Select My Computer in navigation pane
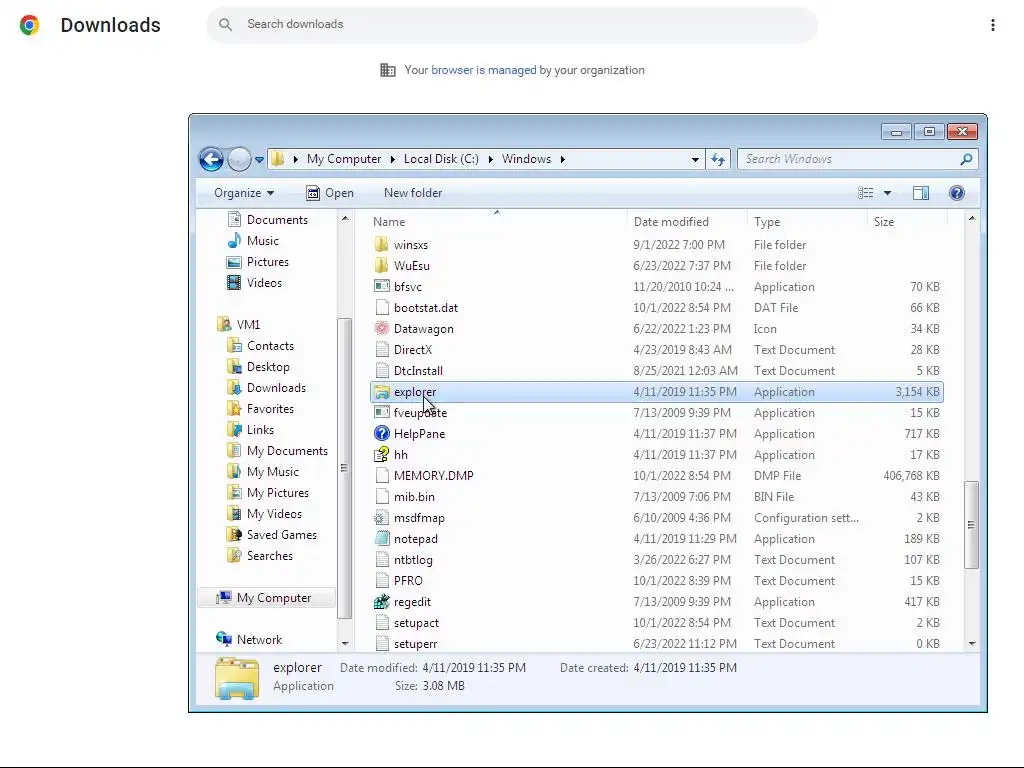The width and height of the screenshot is (1024, 768). (264, 598)
